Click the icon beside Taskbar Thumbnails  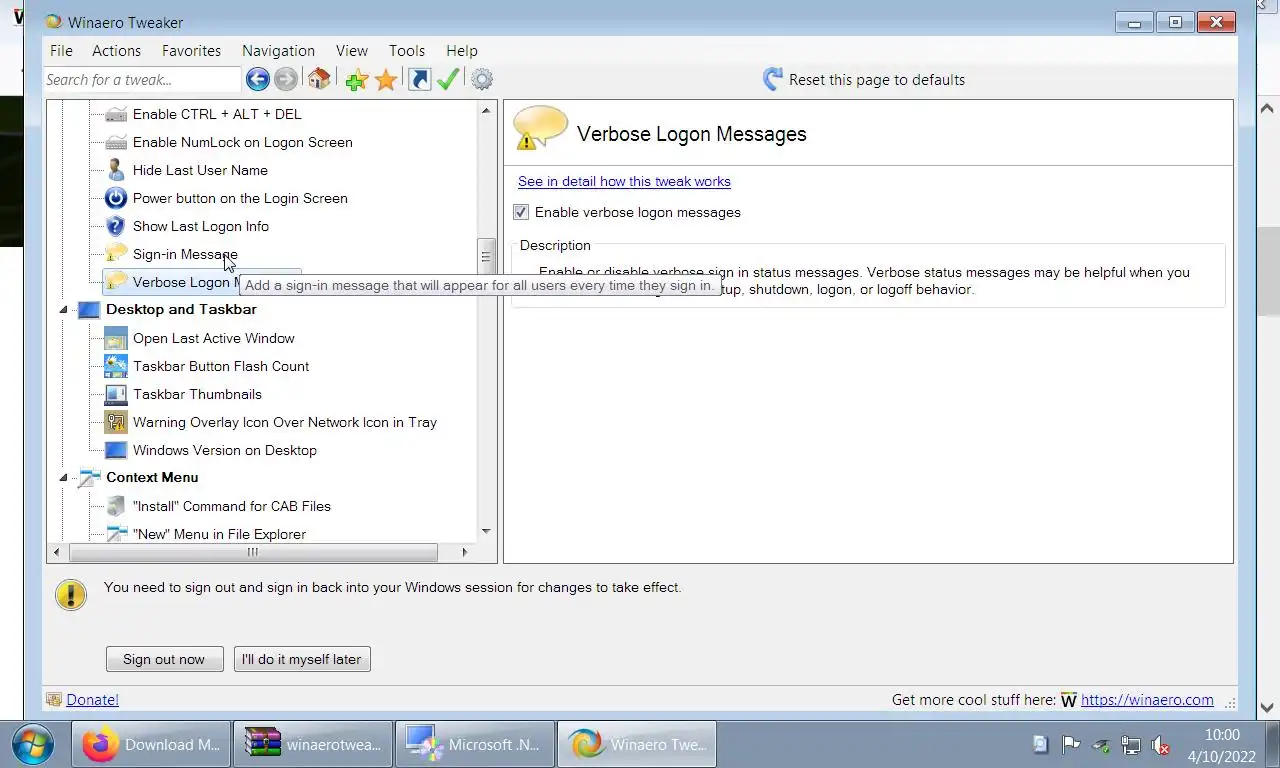116,394
